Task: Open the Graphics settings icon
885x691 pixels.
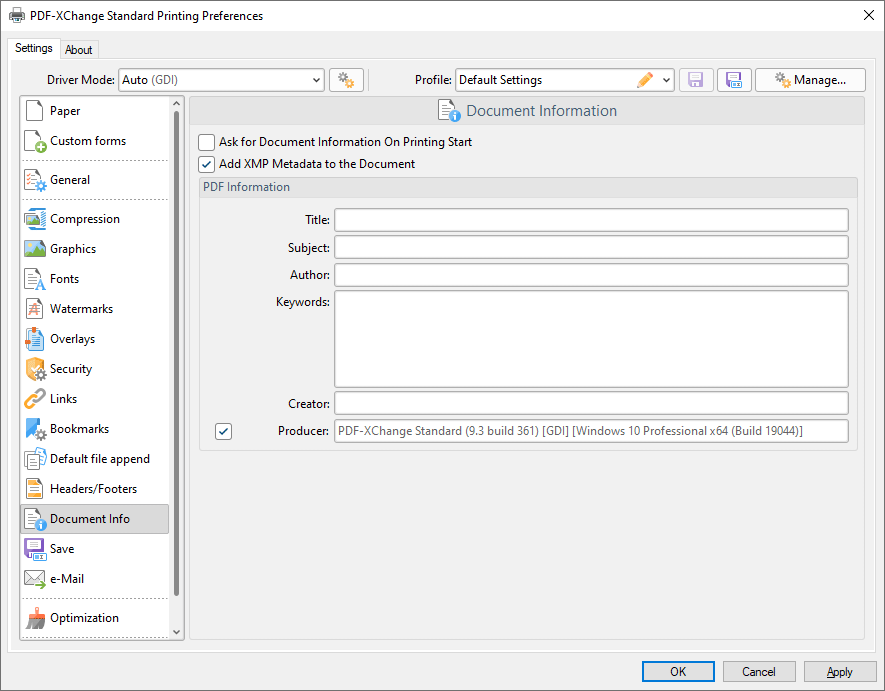Action: click(x=35, y=249)
